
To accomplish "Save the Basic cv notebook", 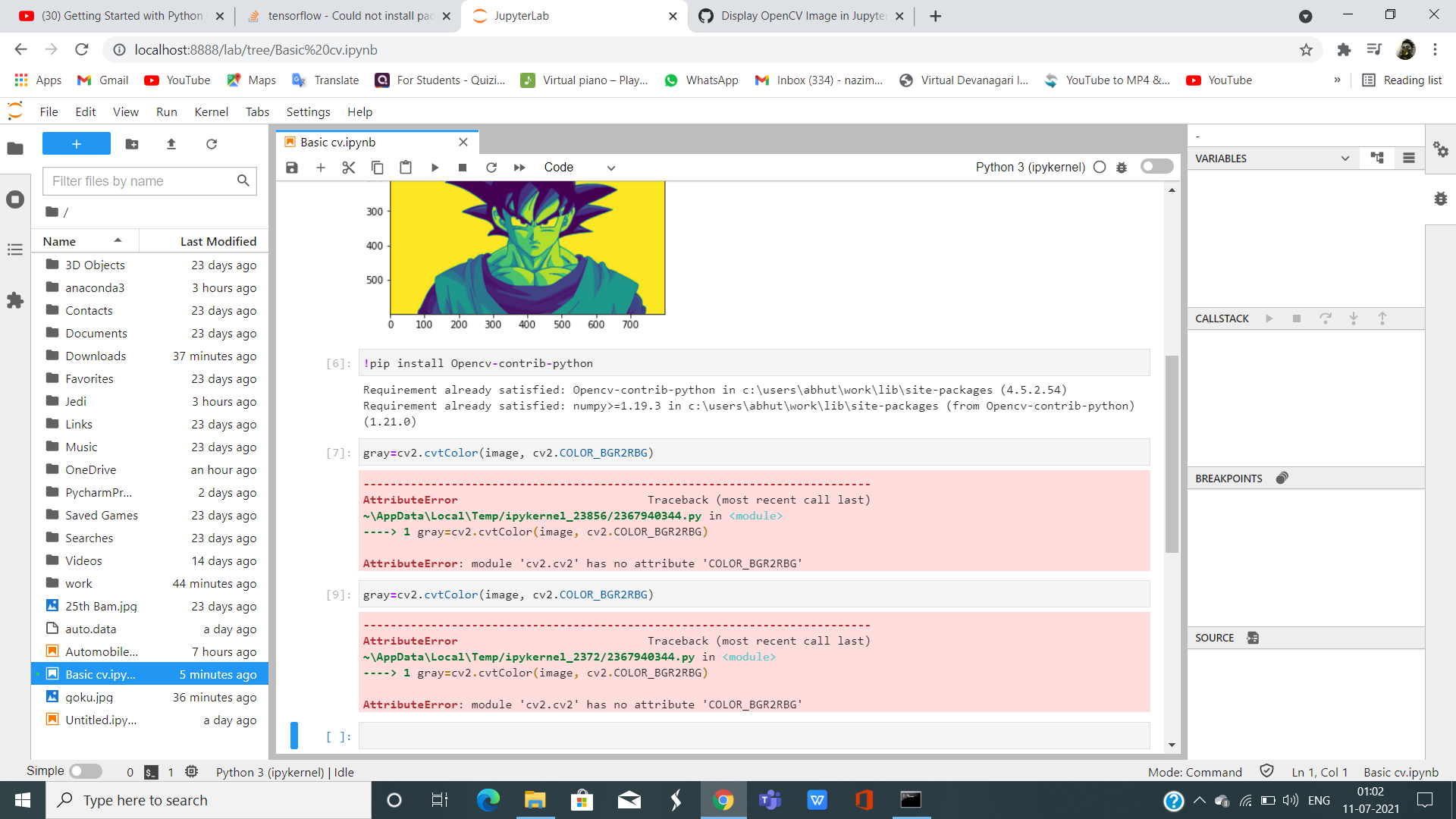I will 292,167.
